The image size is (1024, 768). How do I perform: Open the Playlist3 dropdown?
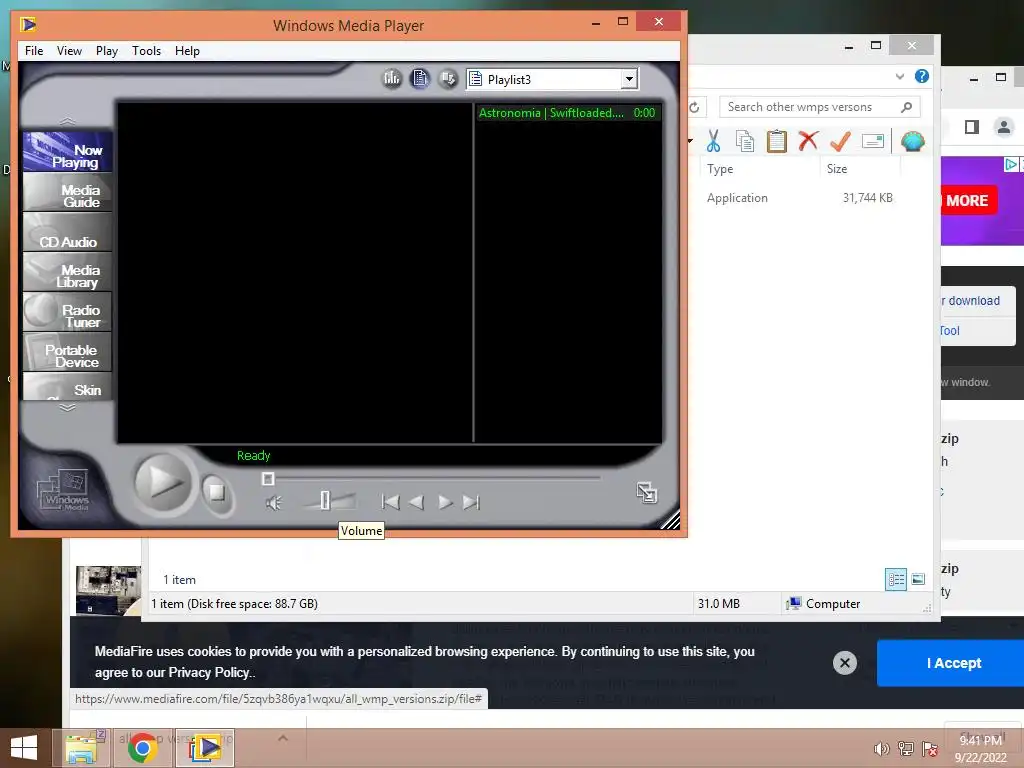pyautogui.click(x=629, y=79)
